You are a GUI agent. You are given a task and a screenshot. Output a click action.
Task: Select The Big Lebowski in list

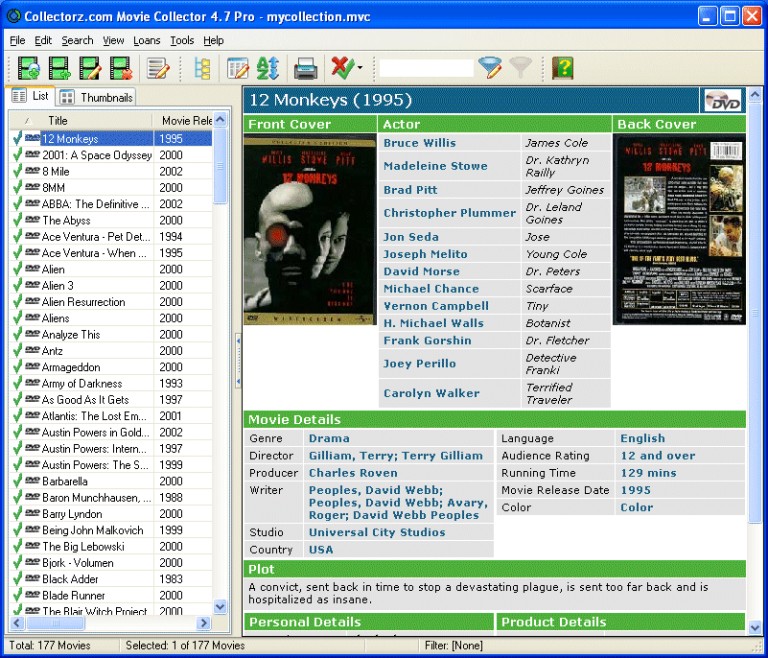(83, 547)
